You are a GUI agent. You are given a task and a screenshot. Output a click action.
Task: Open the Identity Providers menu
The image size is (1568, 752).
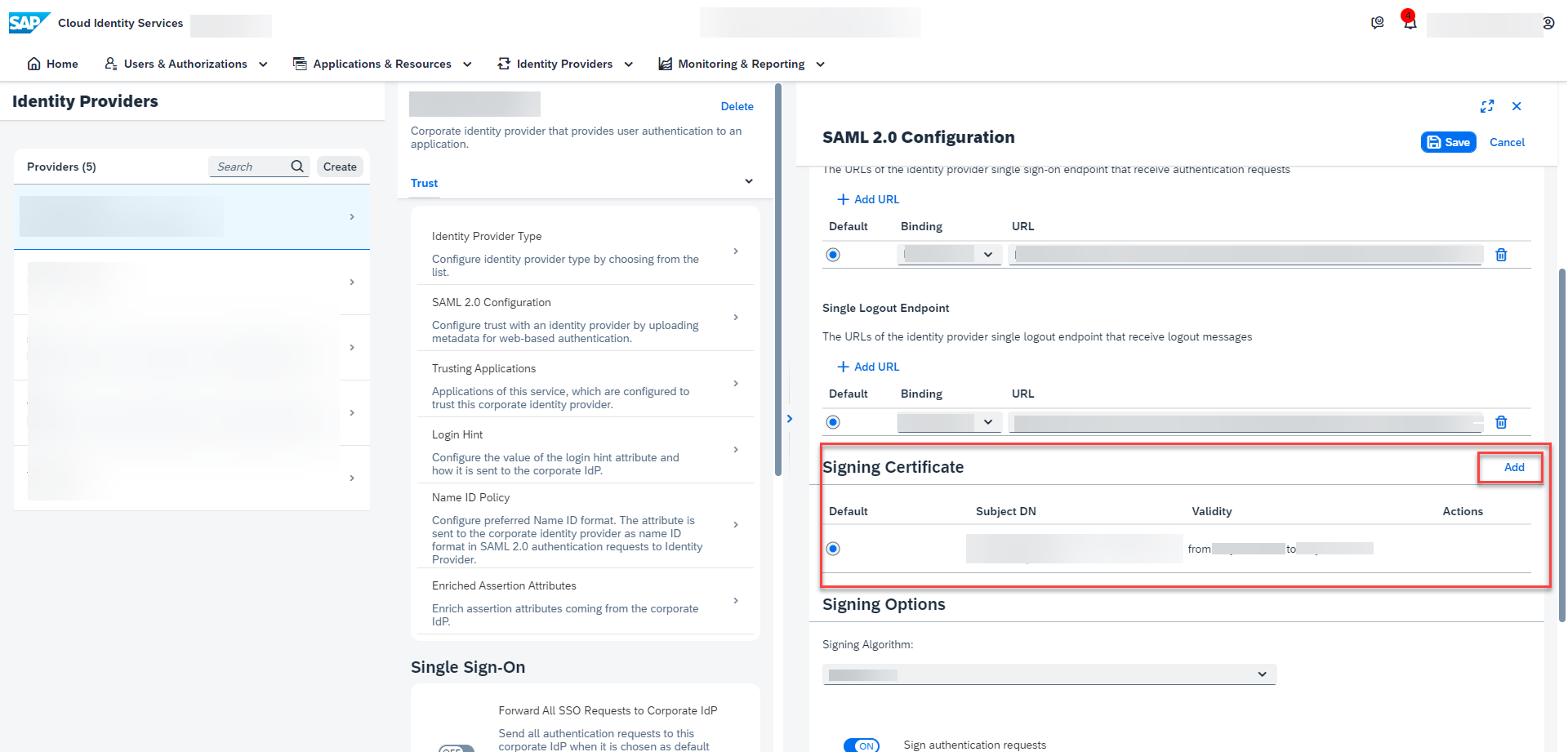click(565, 64)
